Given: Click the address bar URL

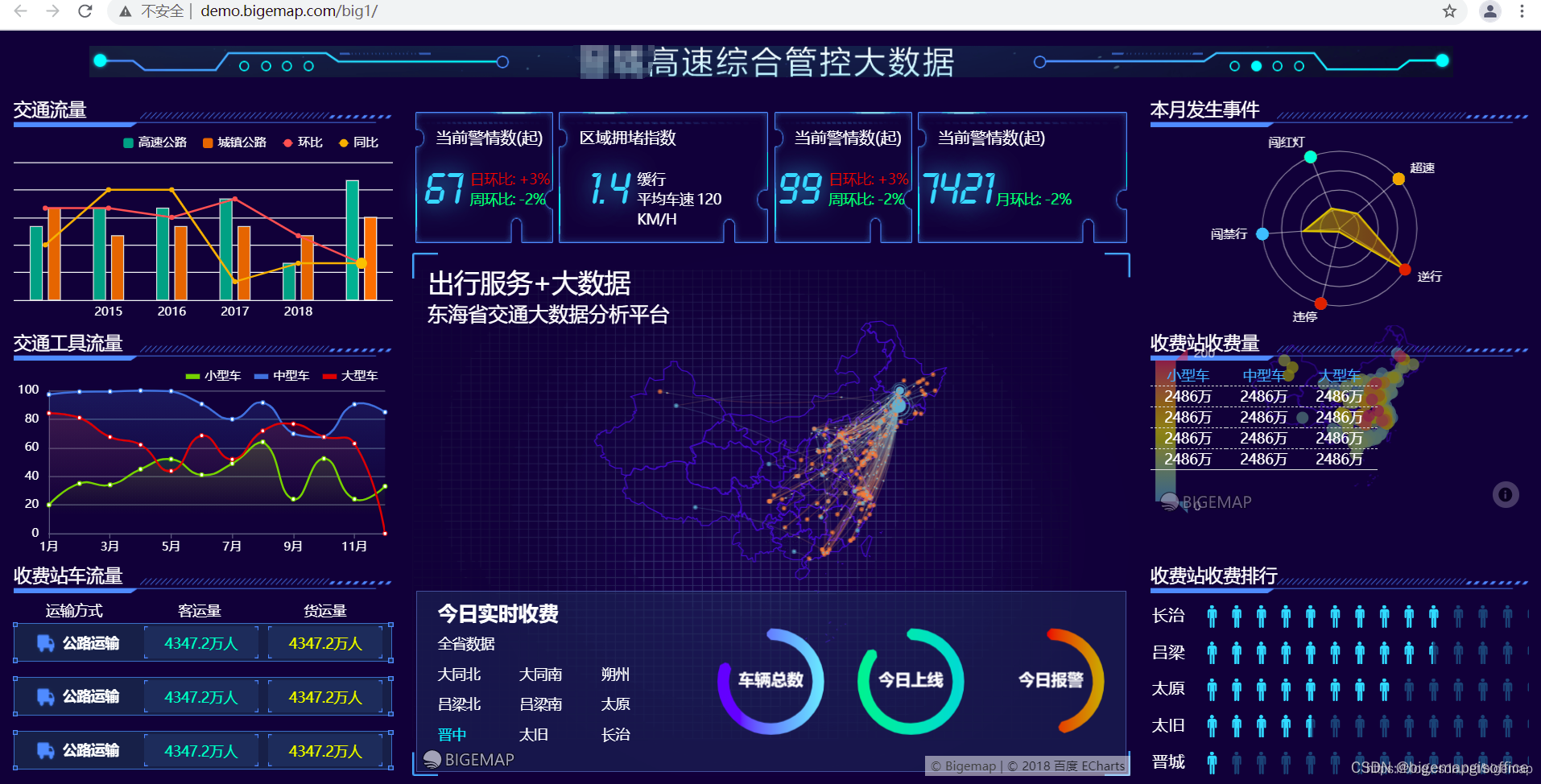Looking at the screenshot, I should [289, 11].
